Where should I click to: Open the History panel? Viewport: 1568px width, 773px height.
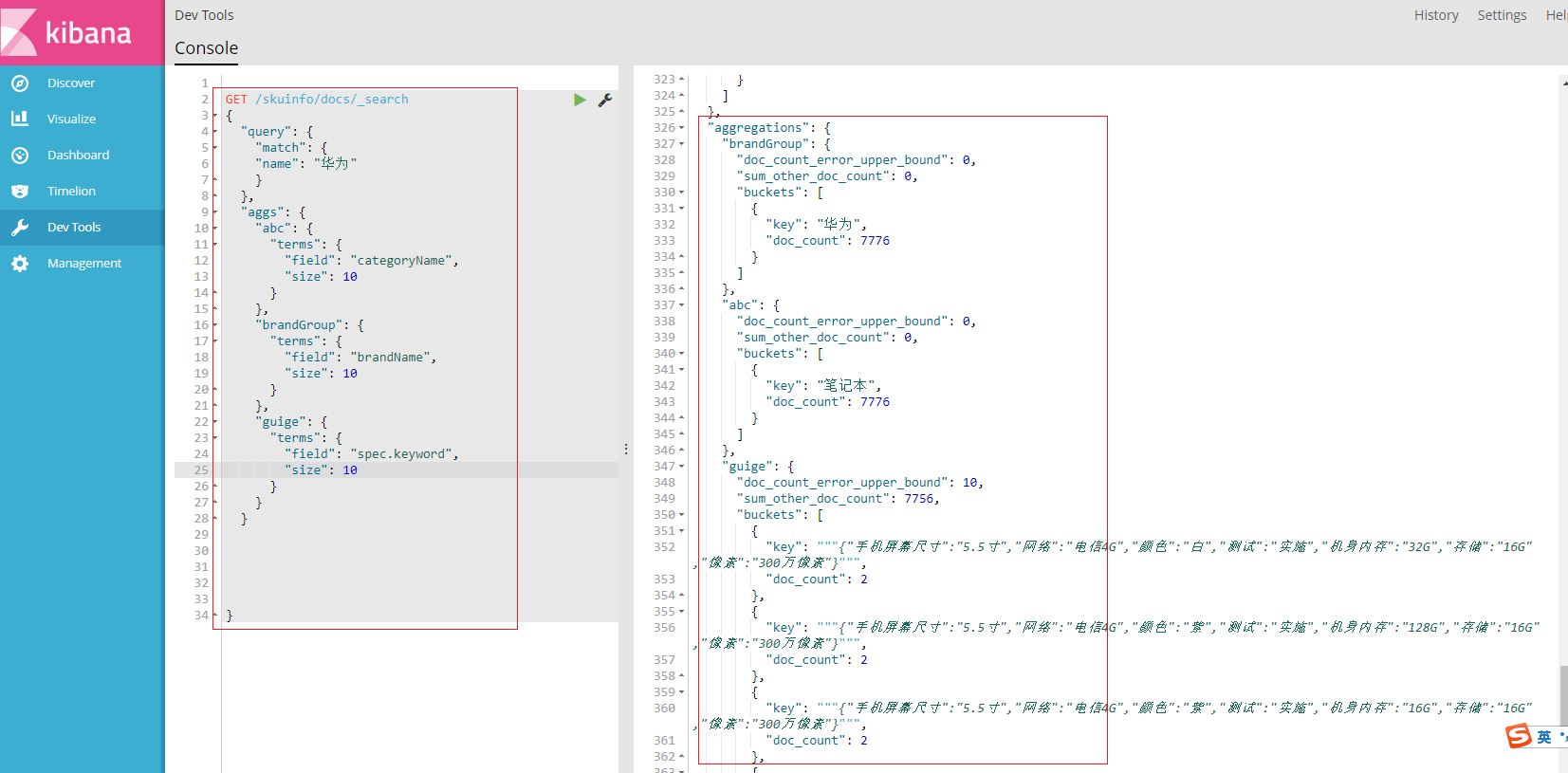pyautogui.click(x=1436, y=15)
